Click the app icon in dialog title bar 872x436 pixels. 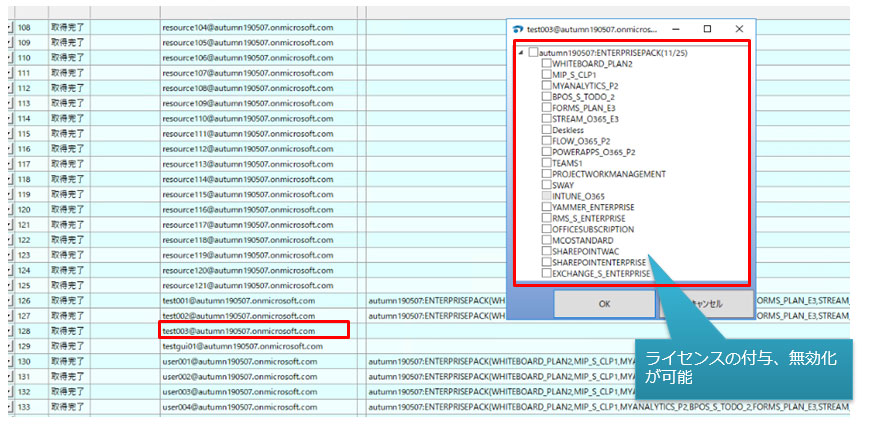(519, 29)
